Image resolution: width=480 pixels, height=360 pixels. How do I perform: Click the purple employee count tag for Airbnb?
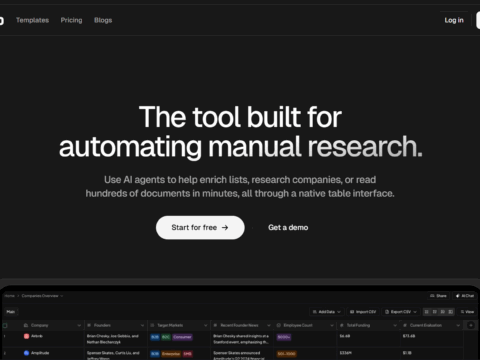click(284, 337)
